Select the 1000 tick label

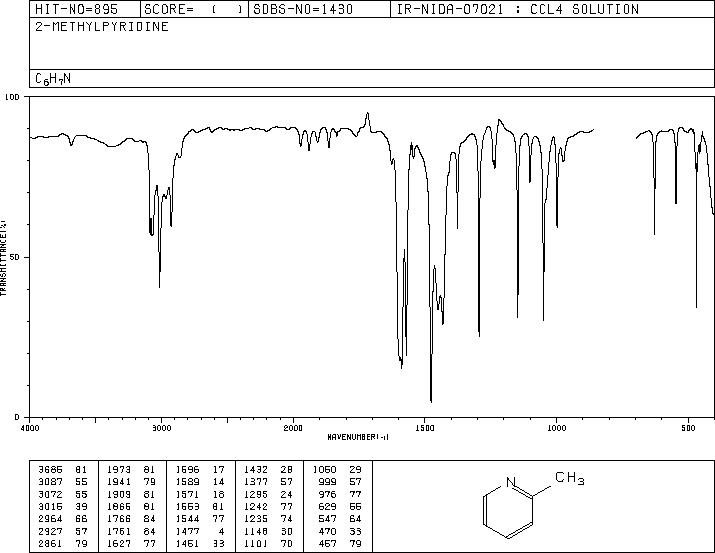(x=556, y=428)
